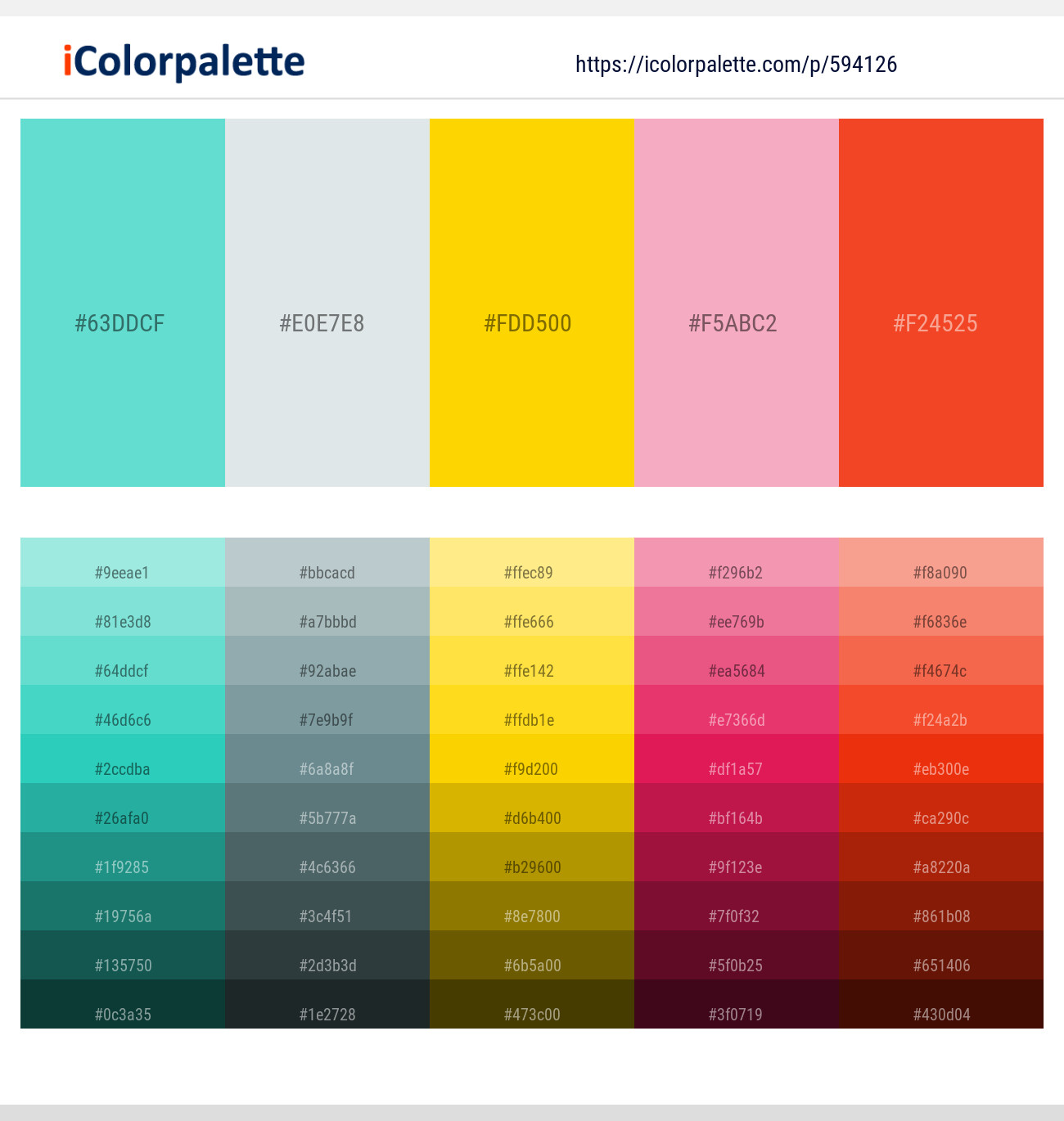Select the large #63DDCF turquoise swatch
Screen dimensions: 1064x1121
point(123,303)
